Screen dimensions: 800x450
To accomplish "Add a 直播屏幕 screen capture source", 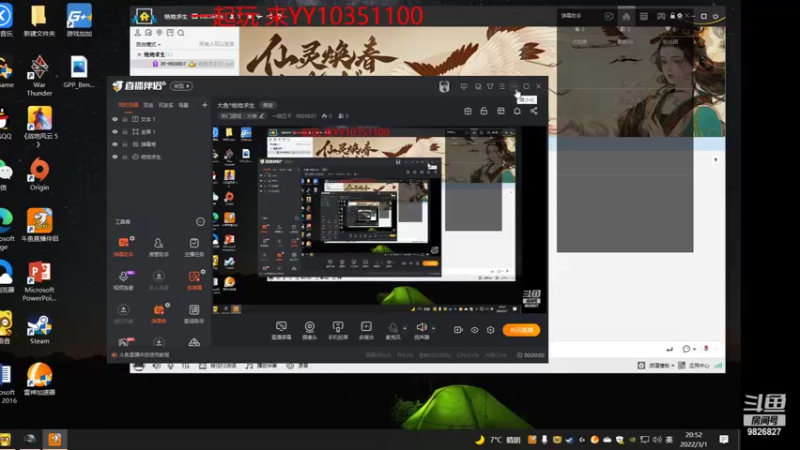I will pos(281,330).
